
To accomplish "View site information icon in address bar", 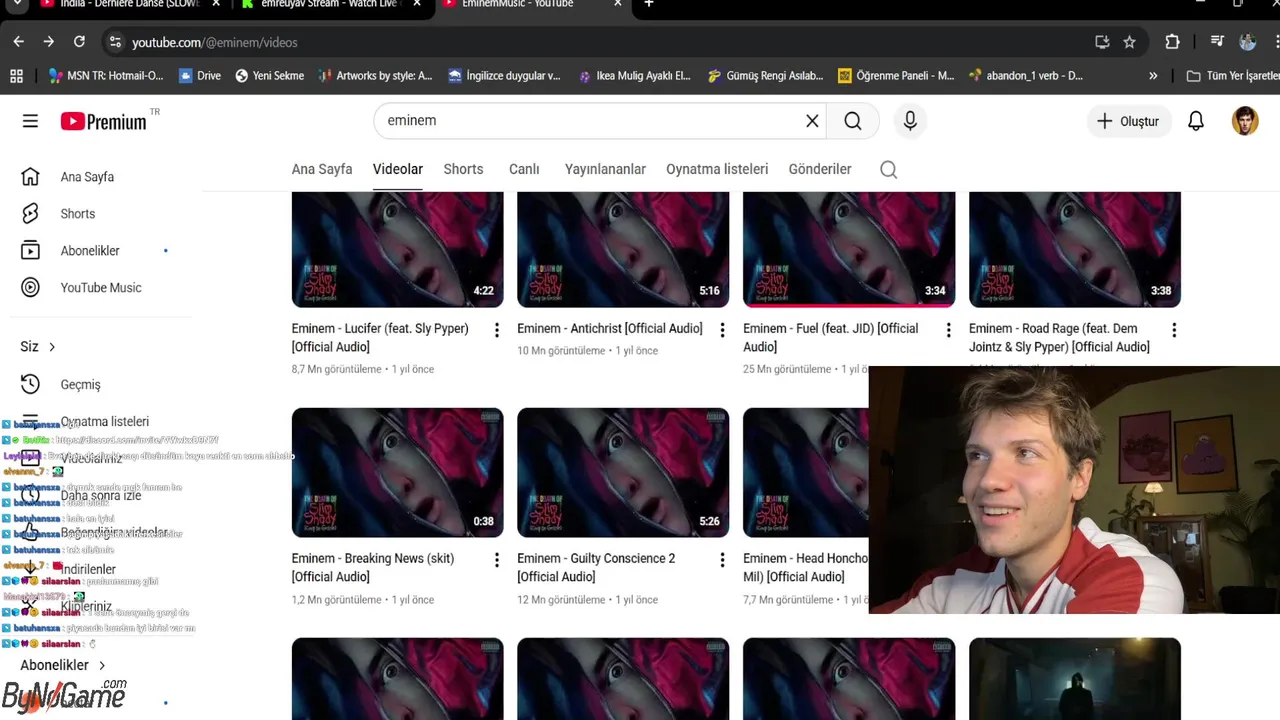I will (115, 42).
